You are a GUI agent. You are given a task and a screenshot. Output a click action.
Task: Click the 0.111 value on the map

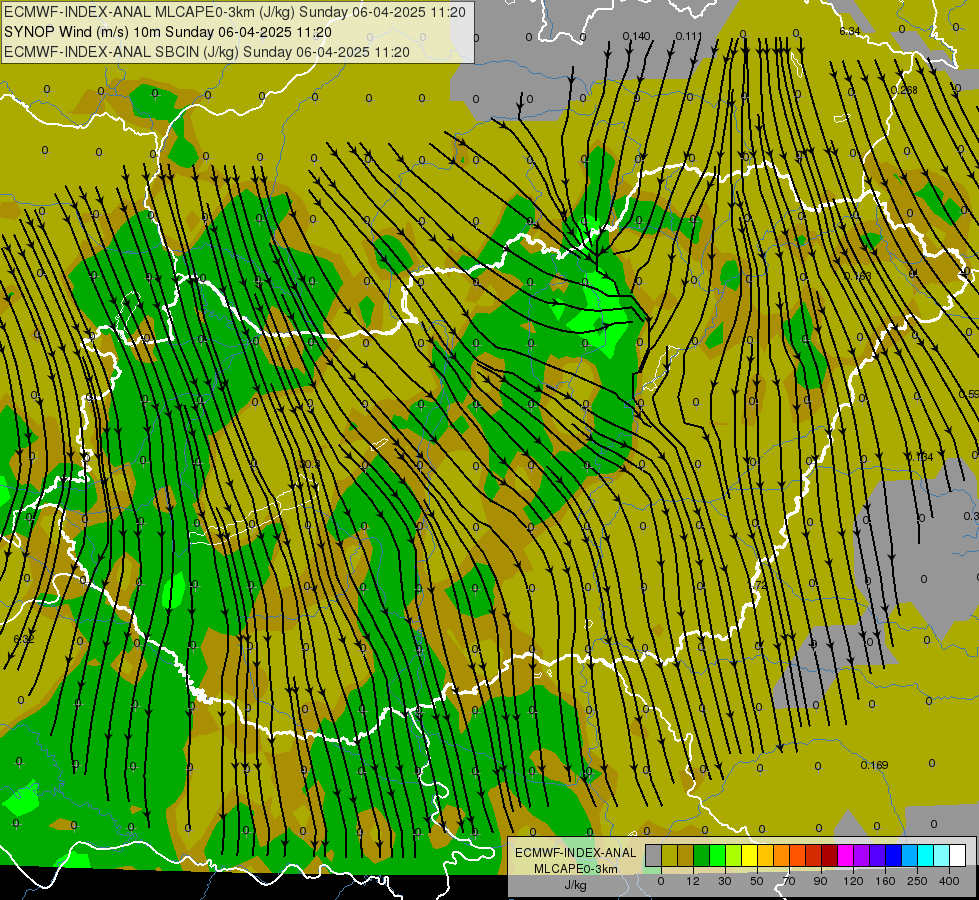tap(689, 36)
